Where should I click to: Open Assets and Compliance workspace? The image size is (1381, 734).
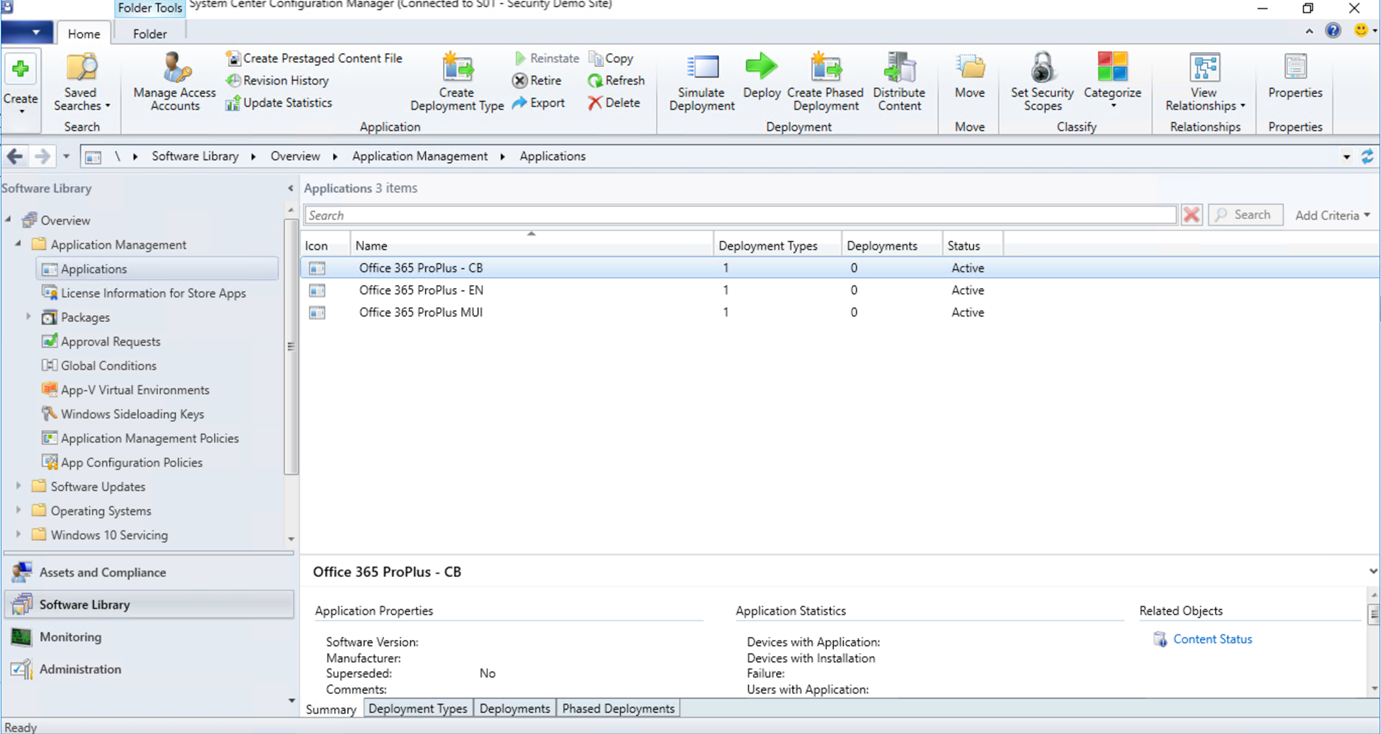[x=149, y=572]
